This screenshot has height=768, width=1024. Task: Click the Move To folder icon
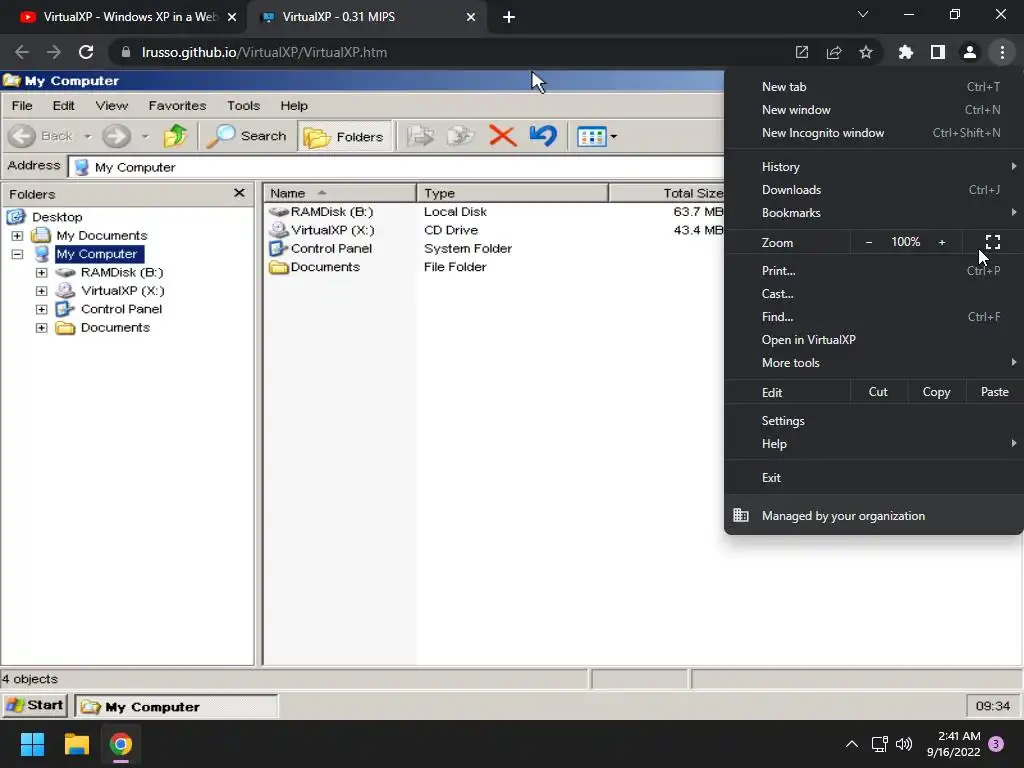pos(420,136)
